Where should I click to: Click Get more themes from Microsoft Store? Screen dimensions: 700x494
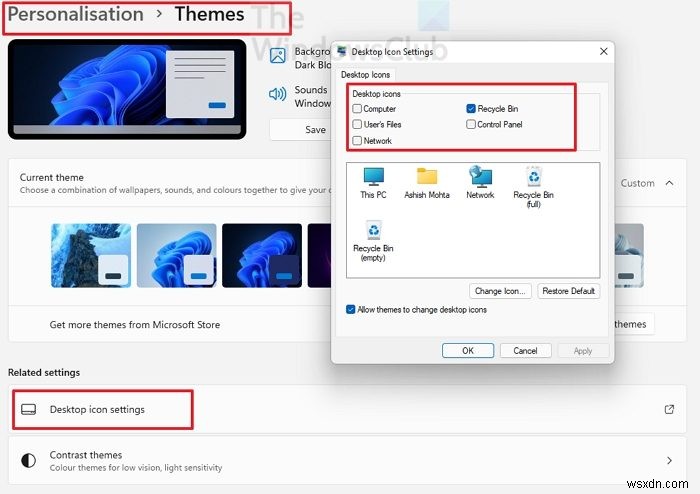134,324
